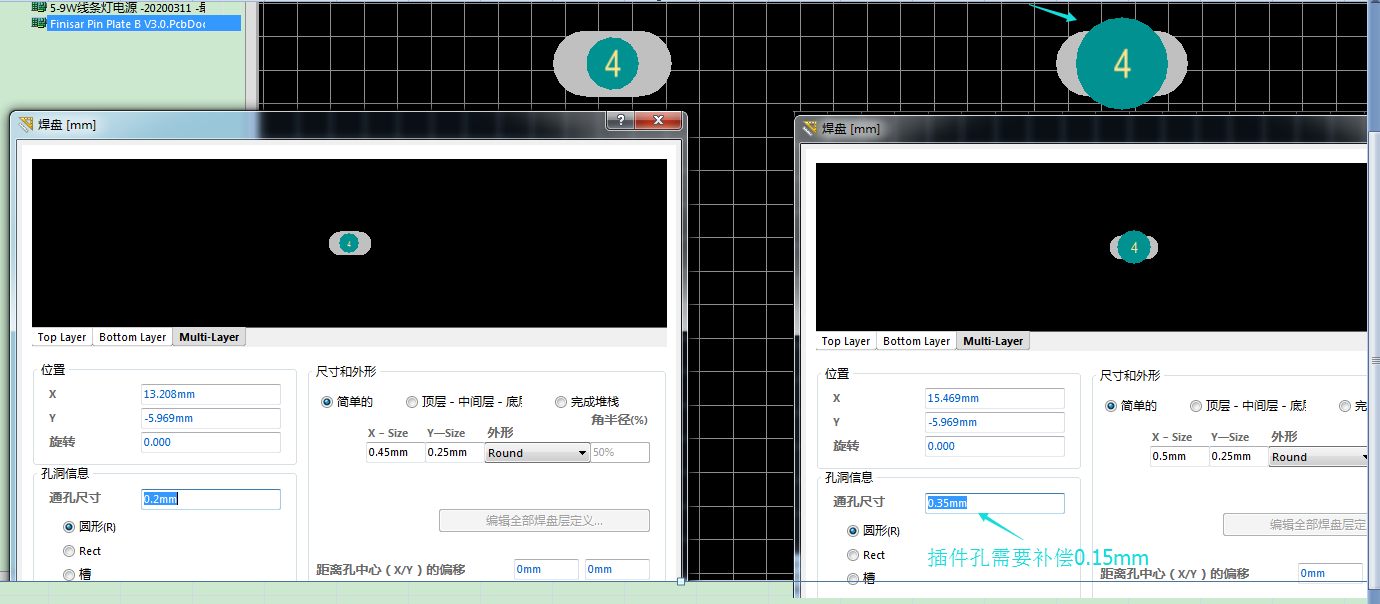Click the project icon beside 5-9W线条灯电源
The image size is (1380, 604).
click(x=39, y=7)
